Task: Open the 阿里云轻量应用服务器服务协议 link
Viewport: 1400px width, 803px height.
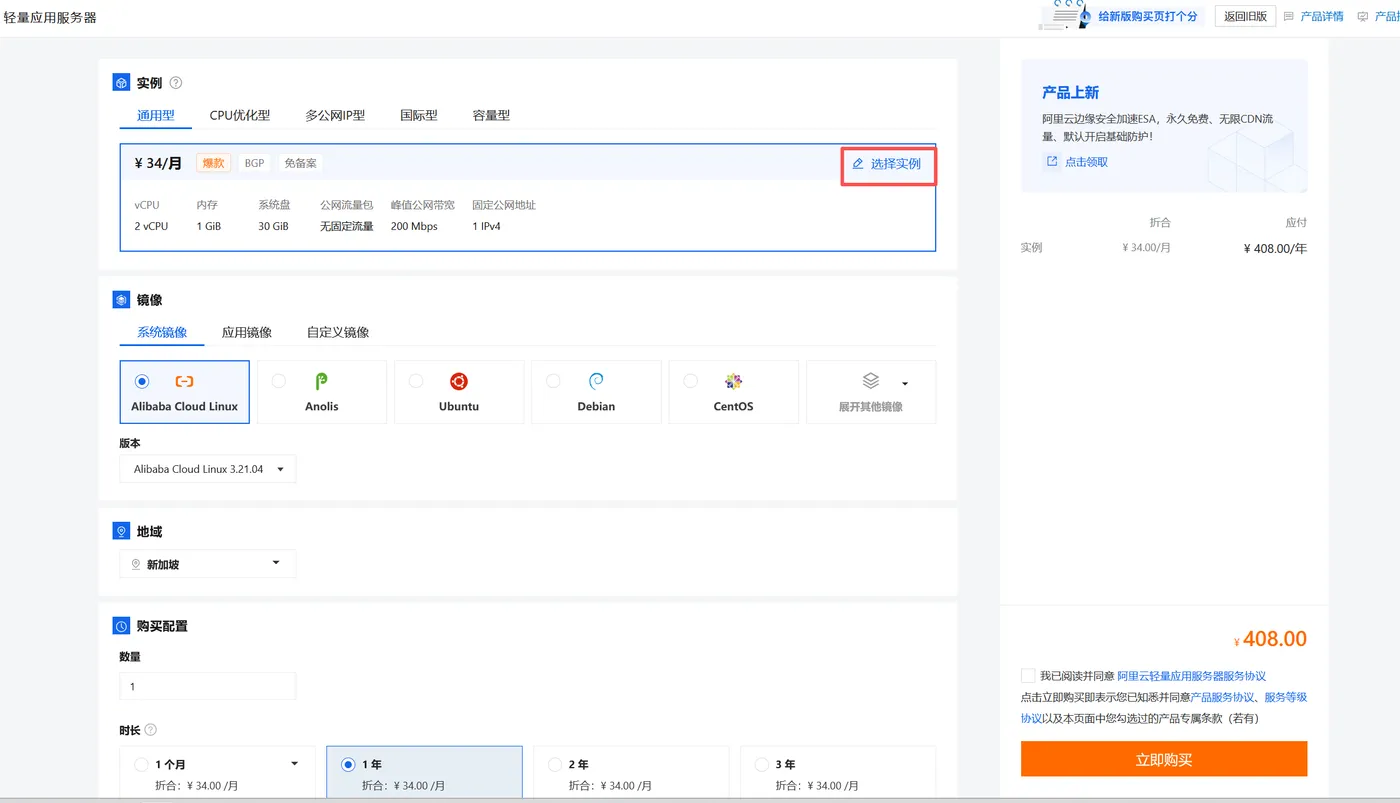Action: point(1191,676)
